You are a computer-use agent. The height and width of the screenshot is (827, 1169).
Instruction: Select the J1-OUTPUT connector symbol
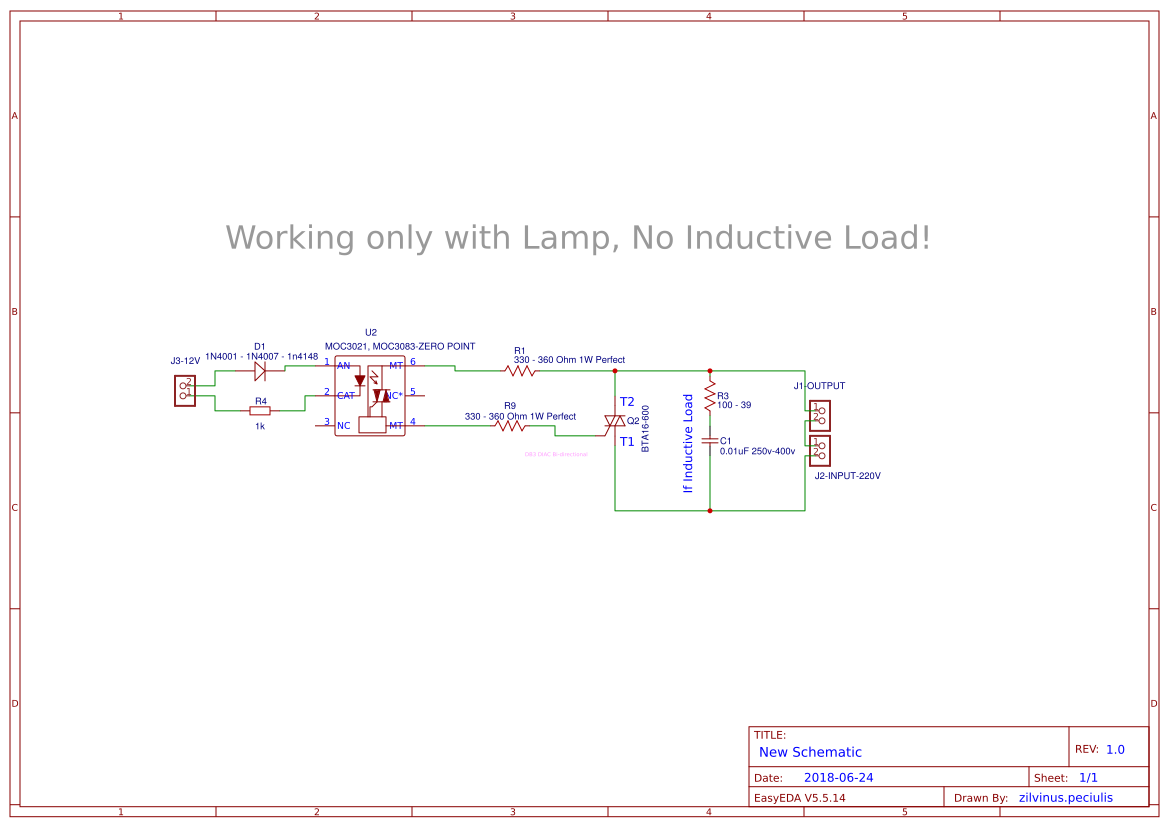(x=818, y=415)
